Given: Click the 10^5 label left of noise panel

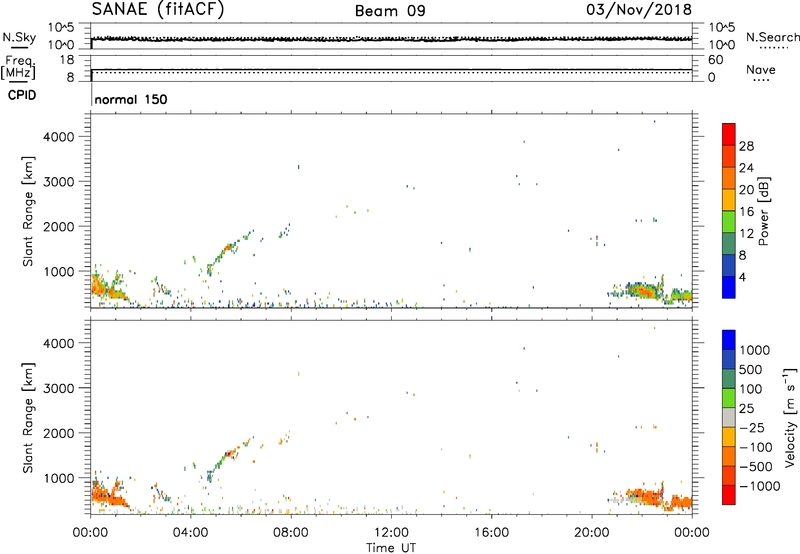Looking at the screenshot, I should click(61, 28).
